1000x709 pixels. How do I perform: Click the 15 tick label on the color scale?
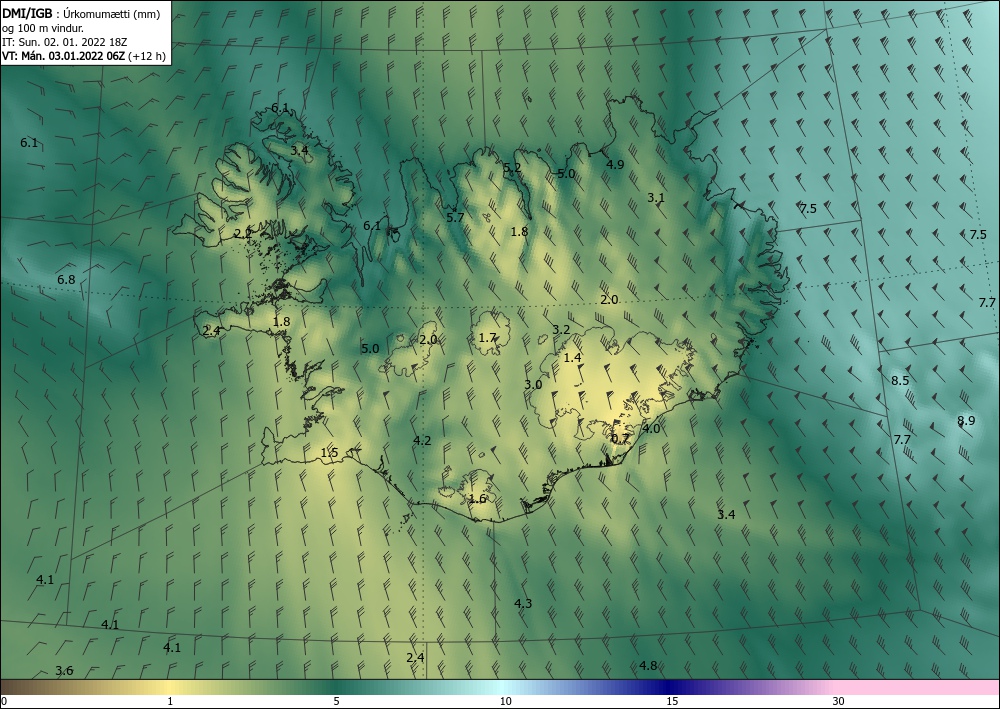(672, 701)
